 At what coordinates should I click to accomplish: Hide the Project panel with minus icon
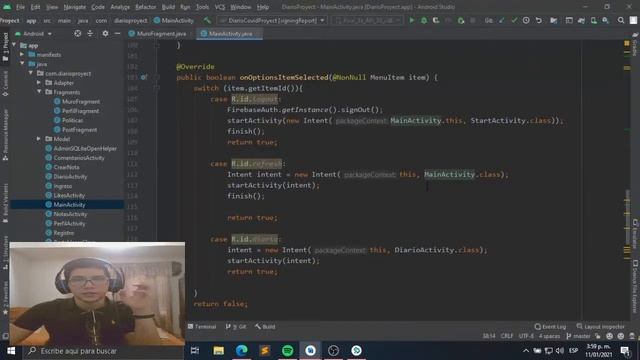click(118, 33)
